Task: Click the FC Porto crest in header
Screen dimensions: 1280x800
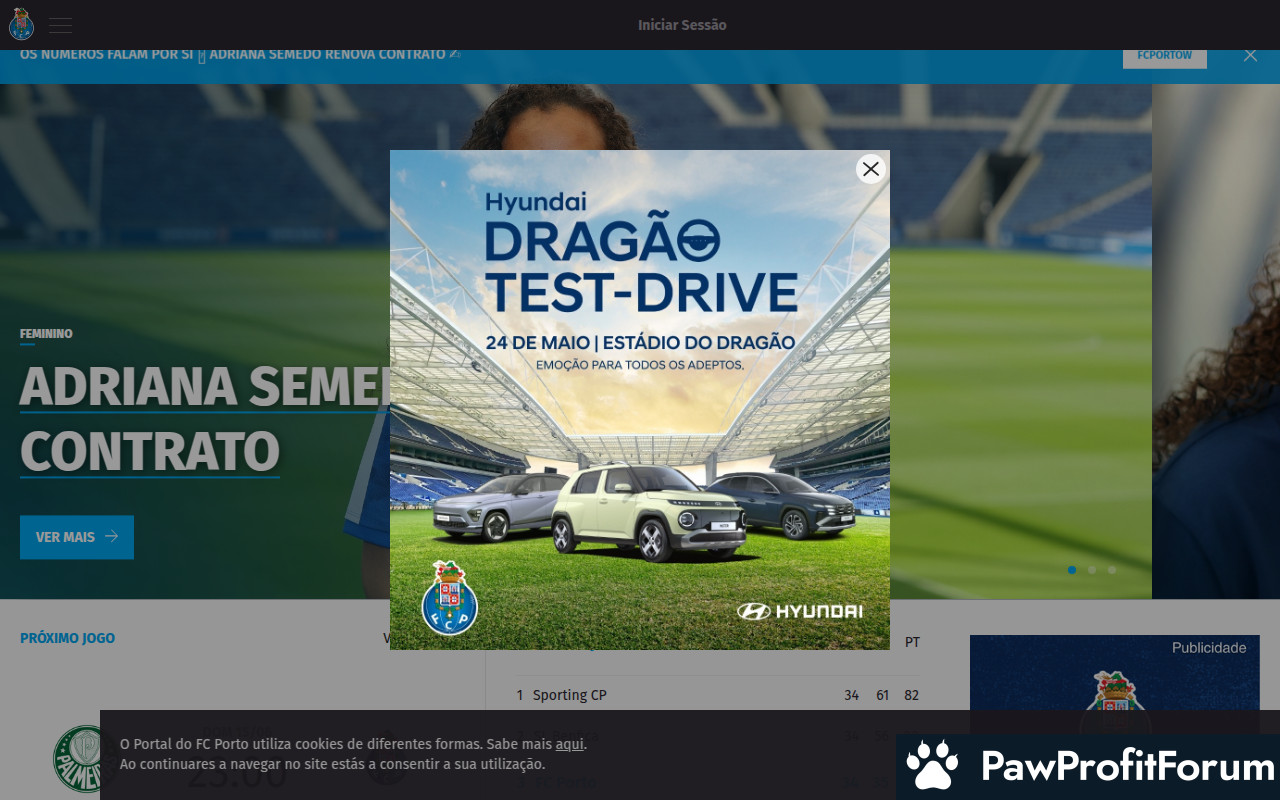Action: (21, 24)
